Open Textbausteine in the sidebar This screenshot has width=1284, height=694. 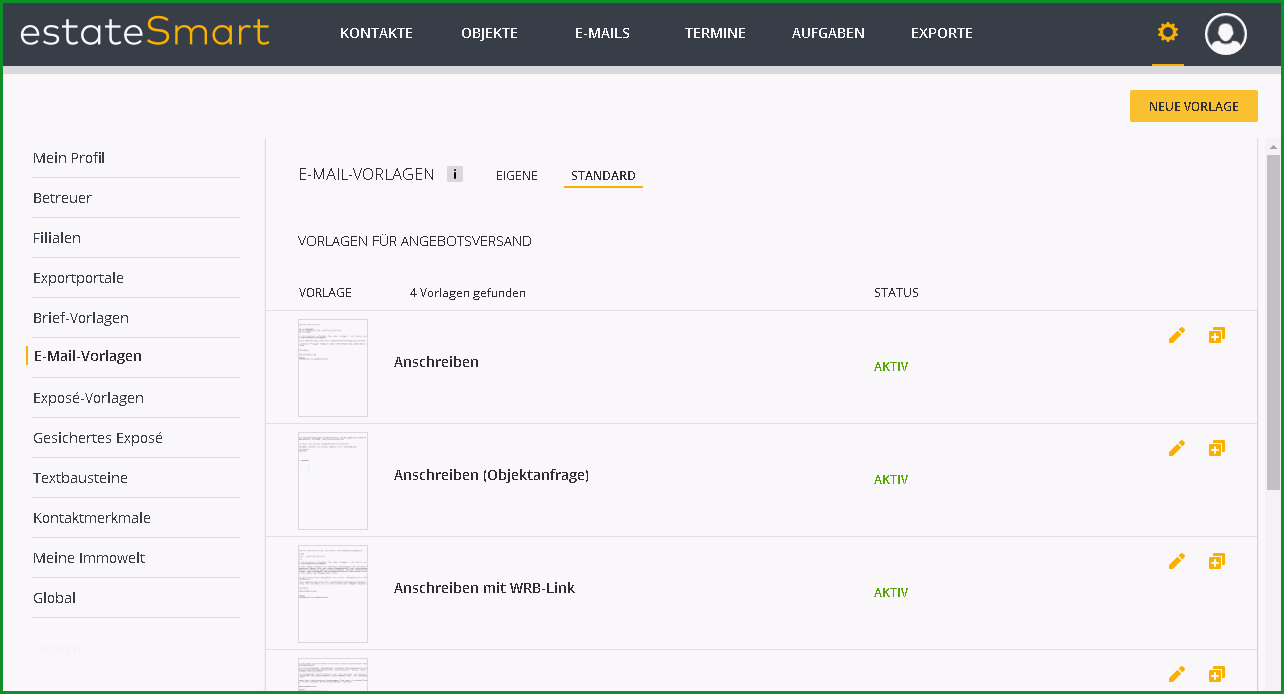[80, 478]
